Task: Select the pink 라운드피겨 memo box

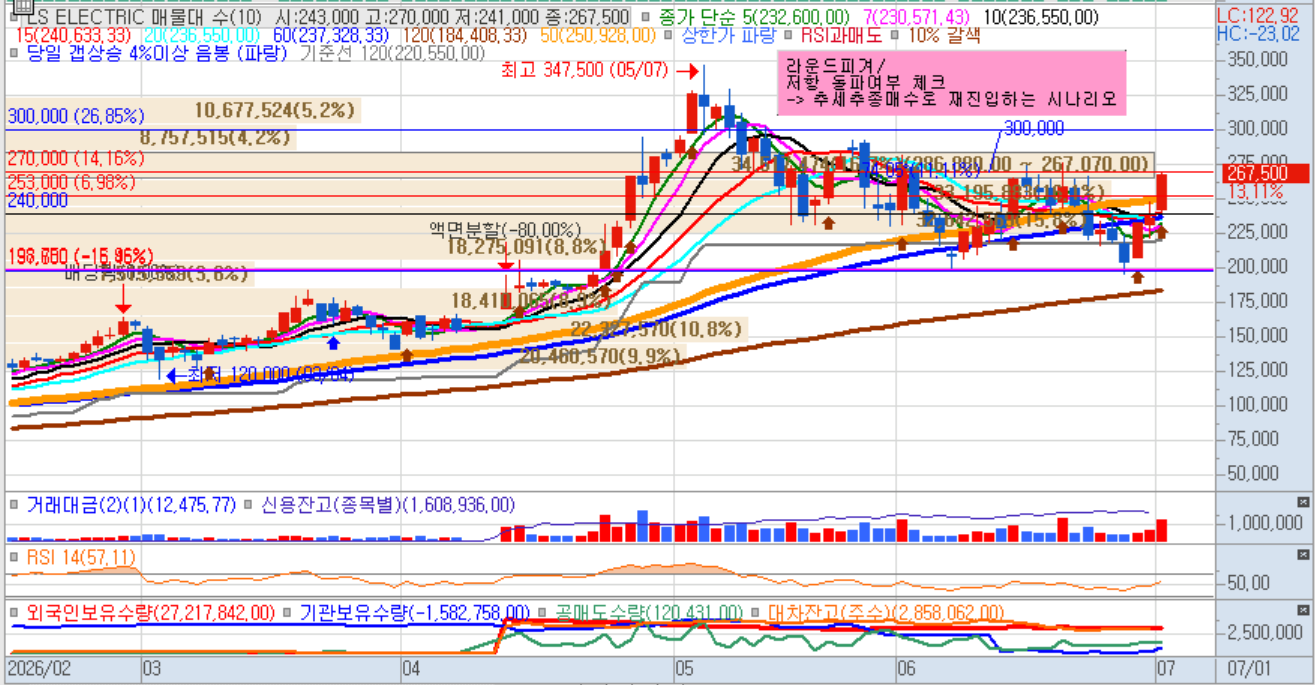Action: 952,83
